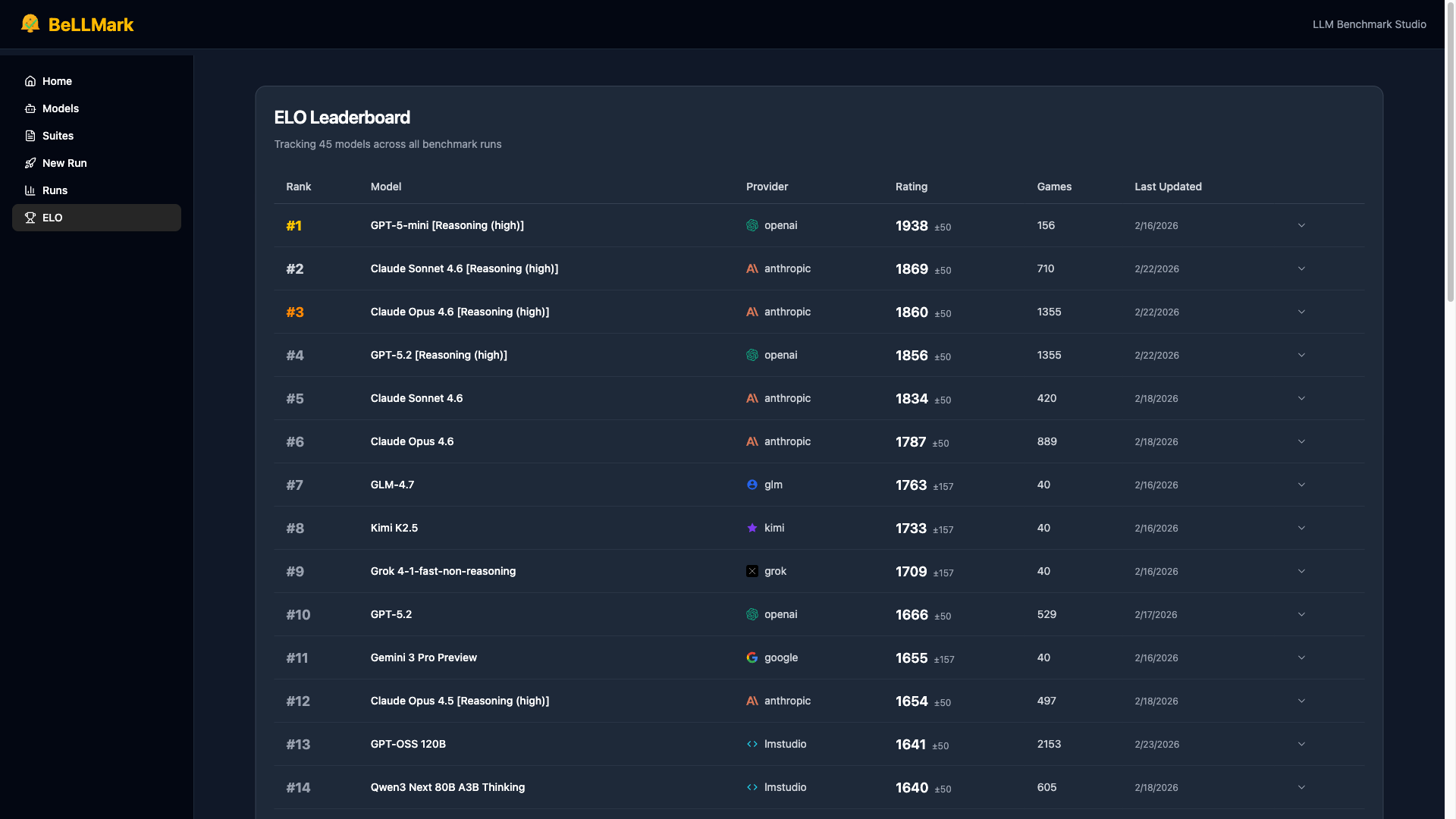The height and width of the screenshot is (819, 1456).
Task: Click the ELO trophy icon in sidebar
Action: (x=30, y=218)
